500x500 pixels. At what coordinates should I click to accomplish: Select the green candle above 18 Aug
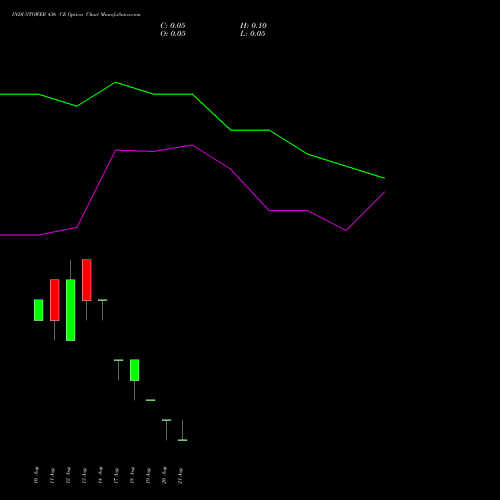click(135, 370)
